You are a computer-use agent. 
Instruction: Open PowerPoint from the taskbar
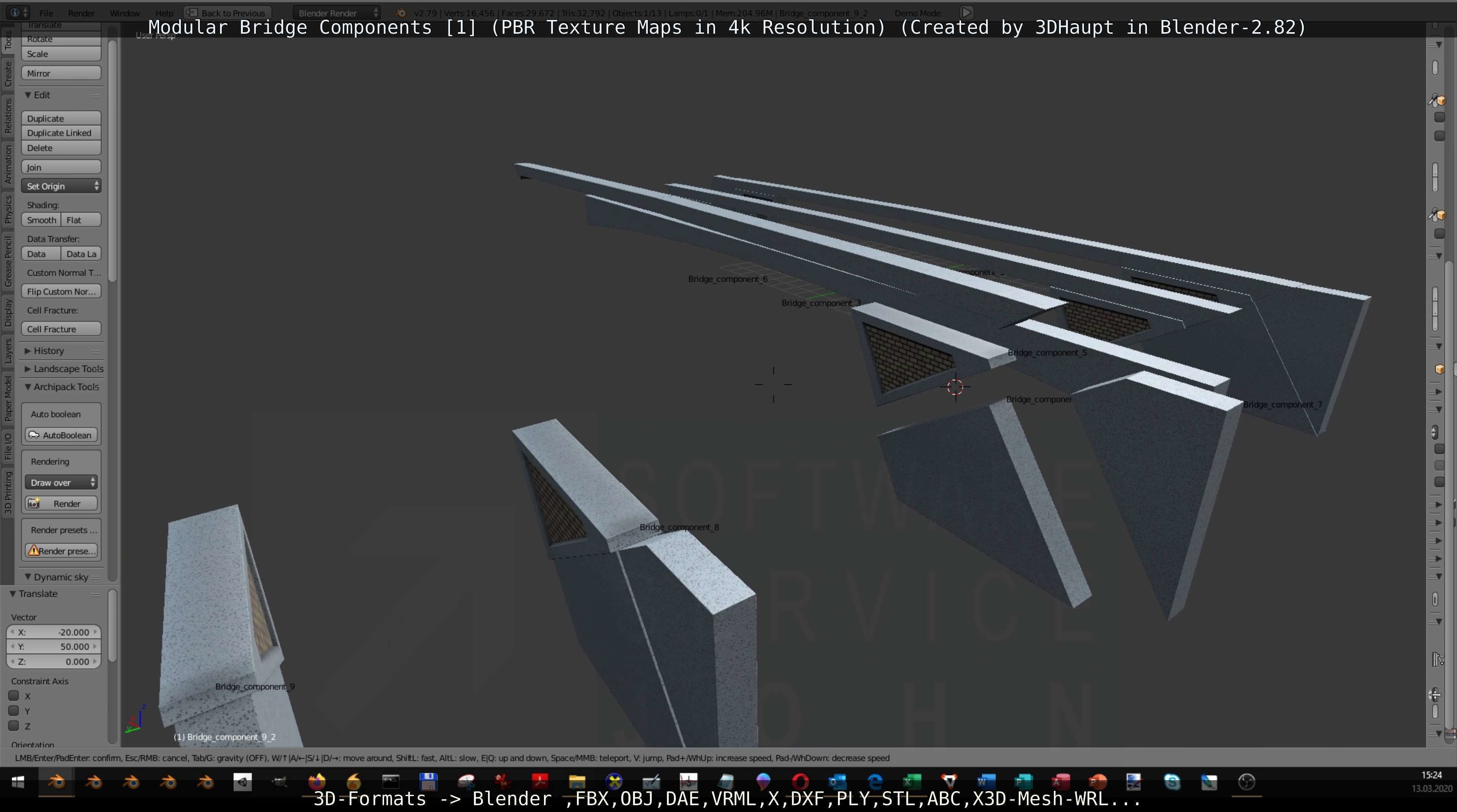pyautogui.click(x=1098, y=782)
